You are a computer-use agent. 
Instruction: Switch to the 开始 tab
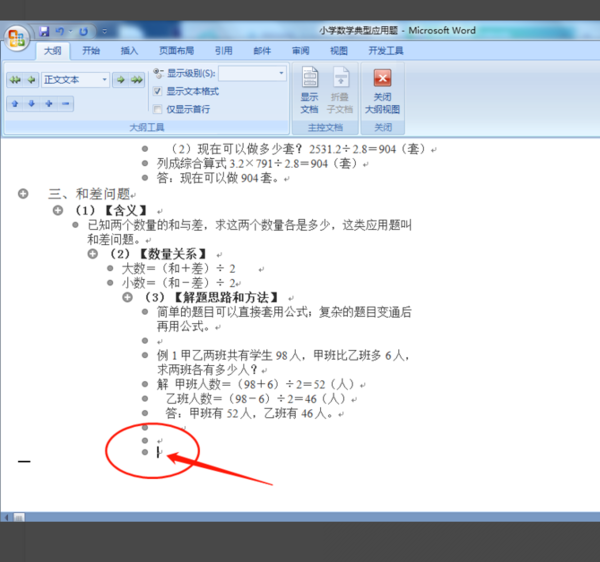(91, 50)
